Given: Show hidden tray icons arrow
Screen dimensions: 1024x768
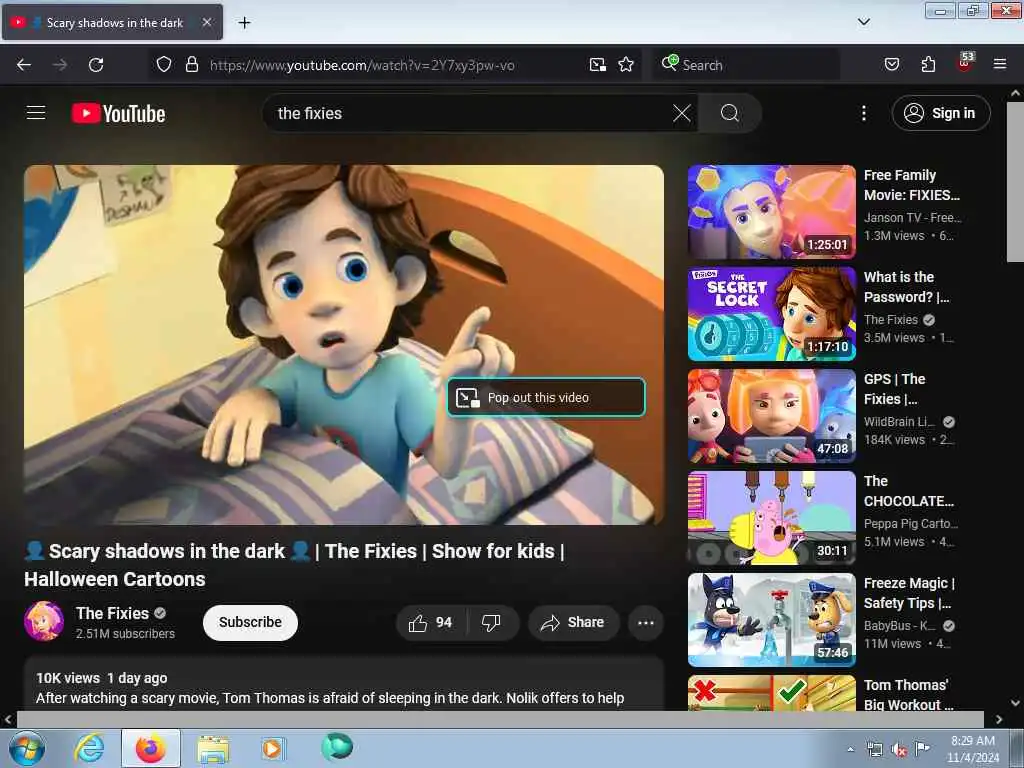Looking at the screenshot, I should 850,749.
